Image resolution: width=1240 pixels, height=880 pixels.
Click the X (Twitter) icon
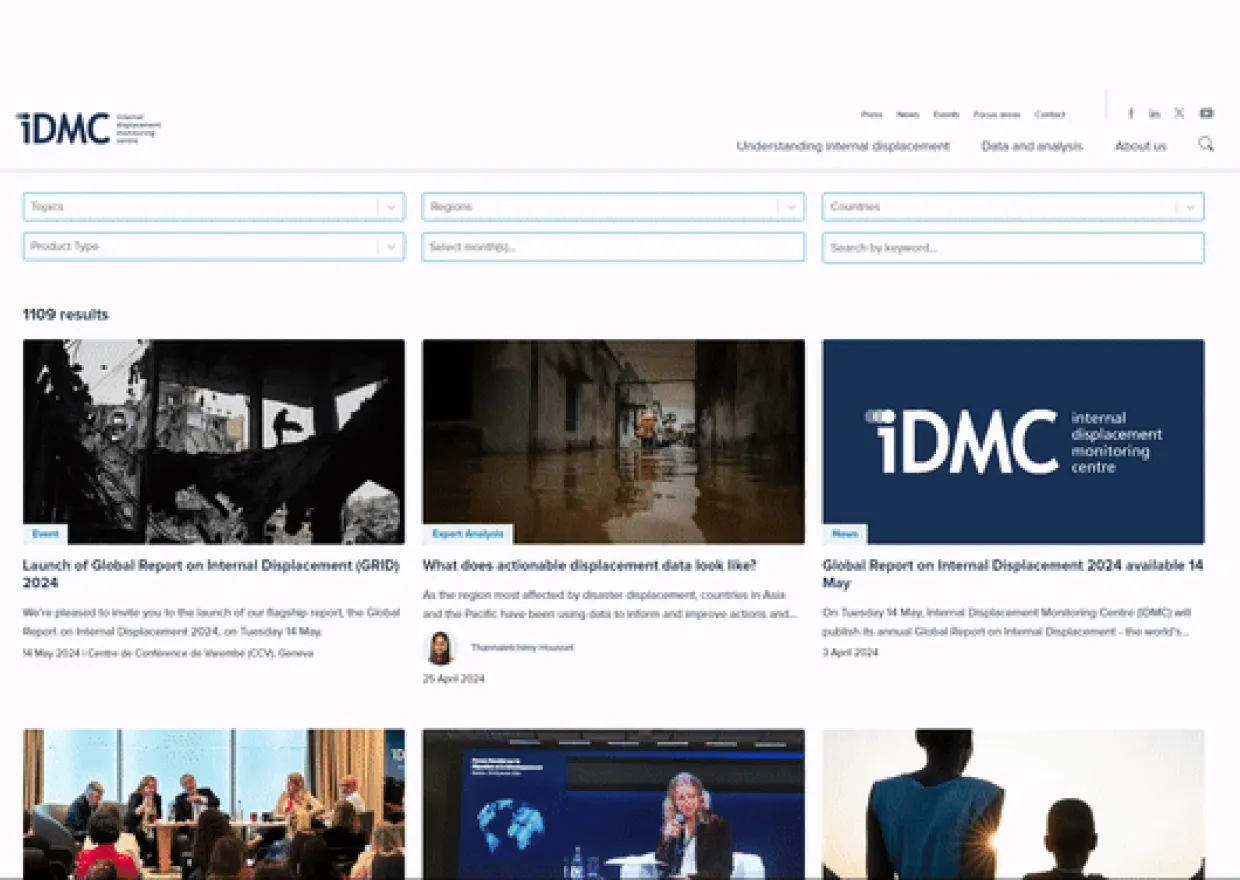coord(1179,114)
